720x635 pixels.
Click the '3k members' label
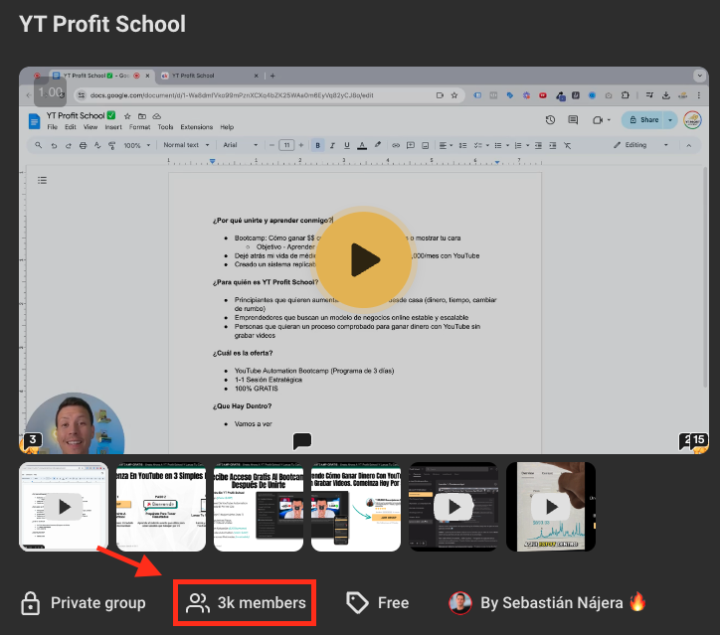261,603
